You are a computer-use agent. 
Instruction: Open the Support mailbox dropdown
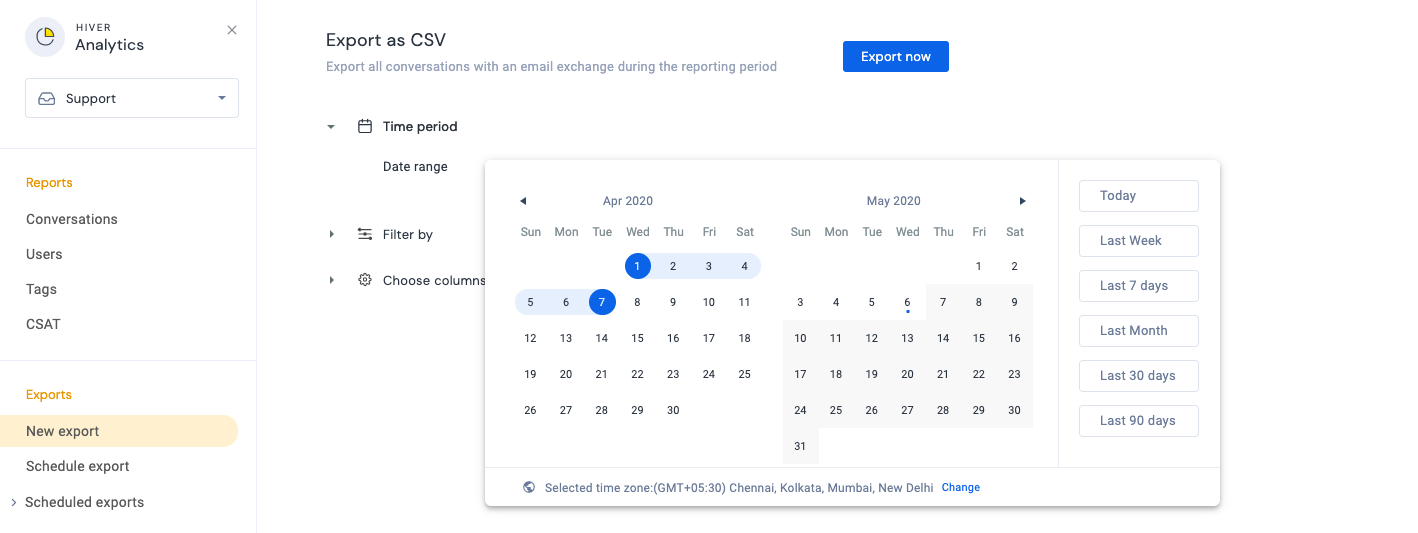coord(132,98)
